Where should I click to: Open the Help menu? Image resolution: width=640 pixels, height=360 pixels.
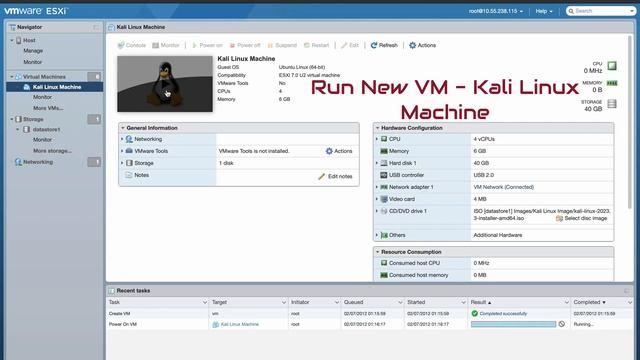pyautogui.click(x=544, y=11)
